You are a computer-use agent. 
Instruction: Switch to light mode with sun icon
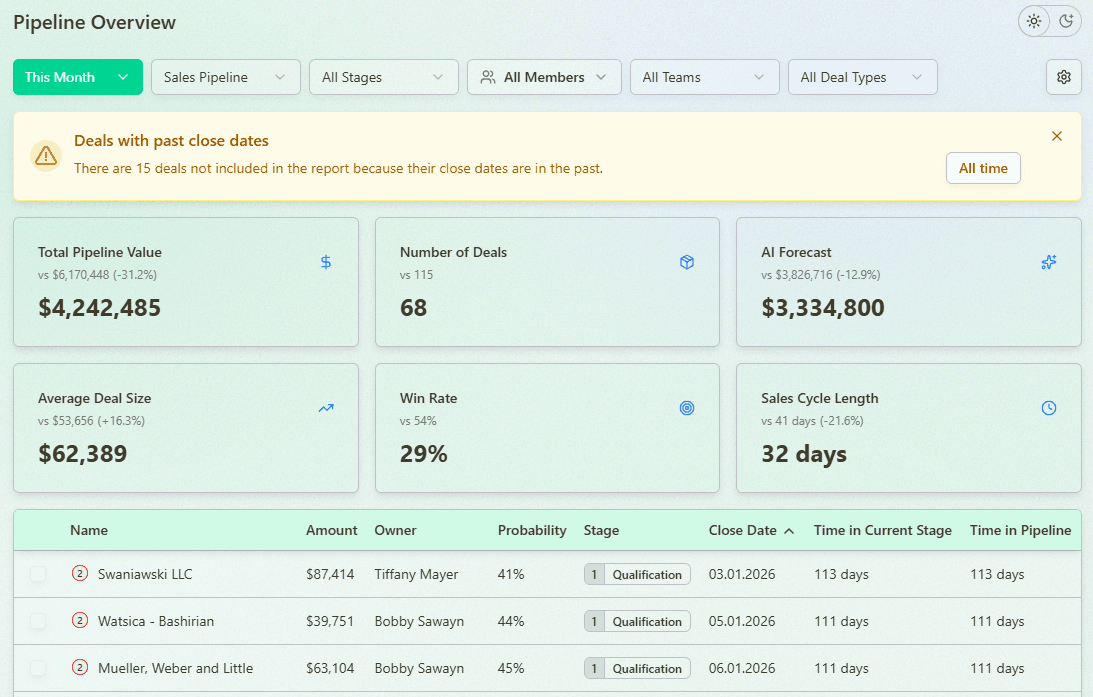(x=1034, y=21)
